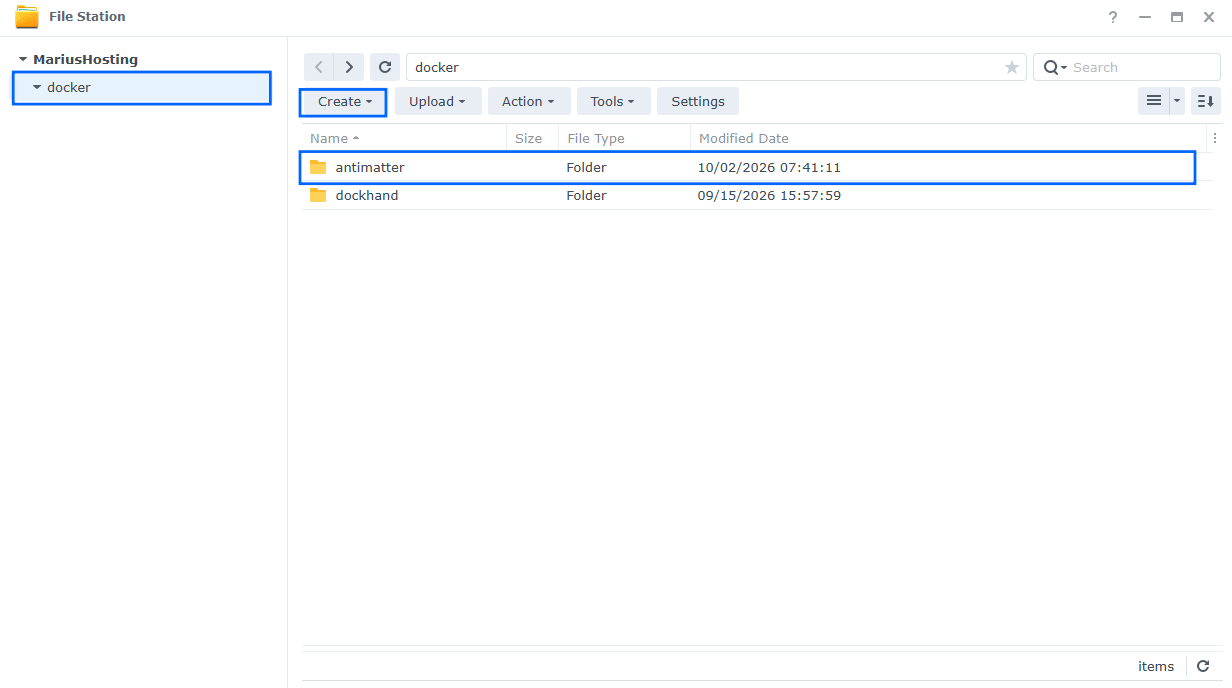Open the view mode dropdown arrow

(x=1177, y=101)
